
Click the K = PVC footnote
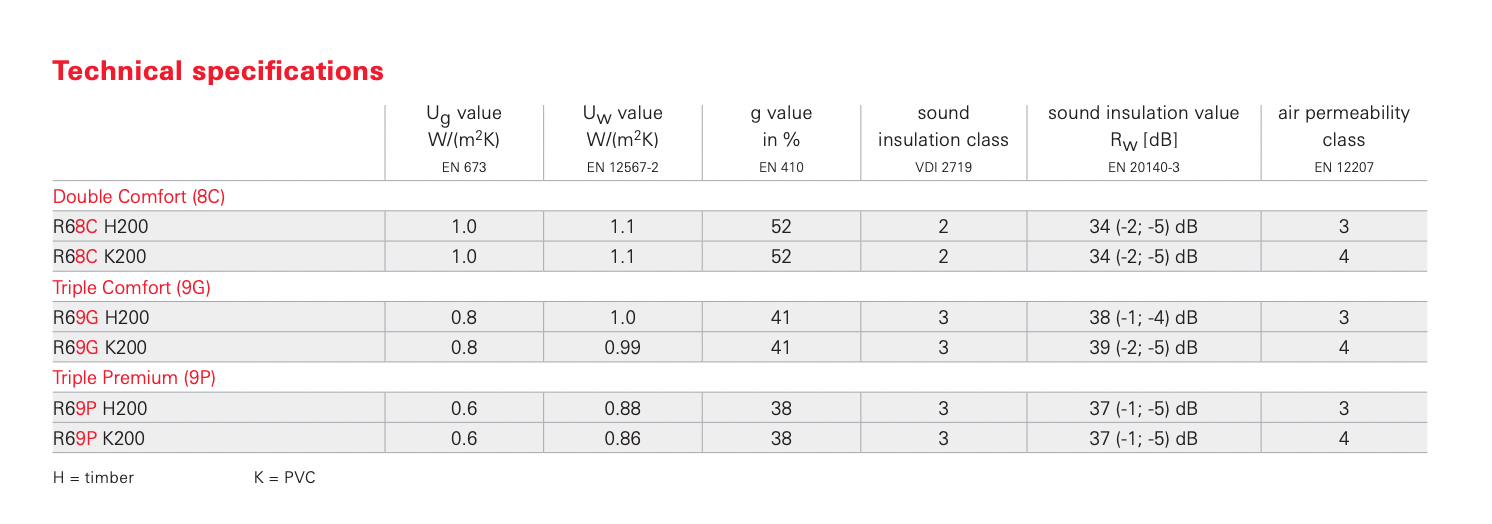point(285,478)
